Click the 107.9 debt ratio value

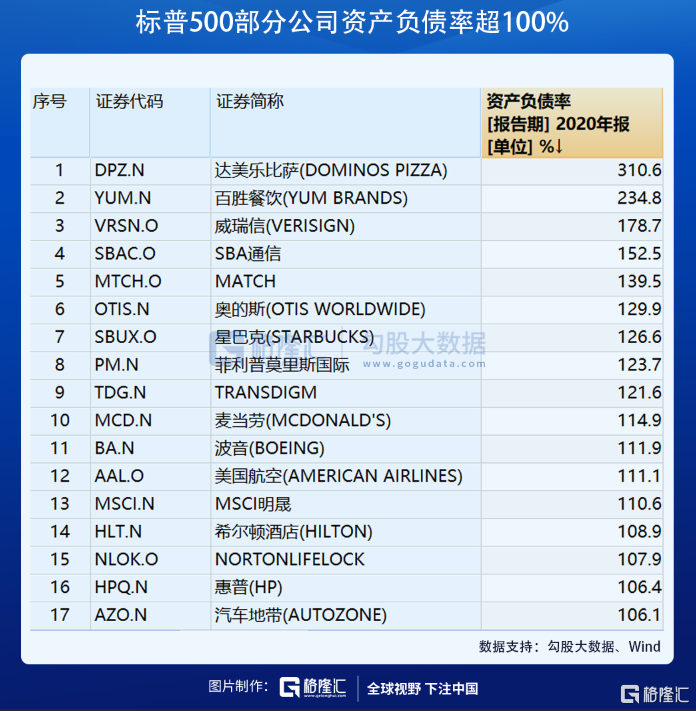tap(639, 560)
